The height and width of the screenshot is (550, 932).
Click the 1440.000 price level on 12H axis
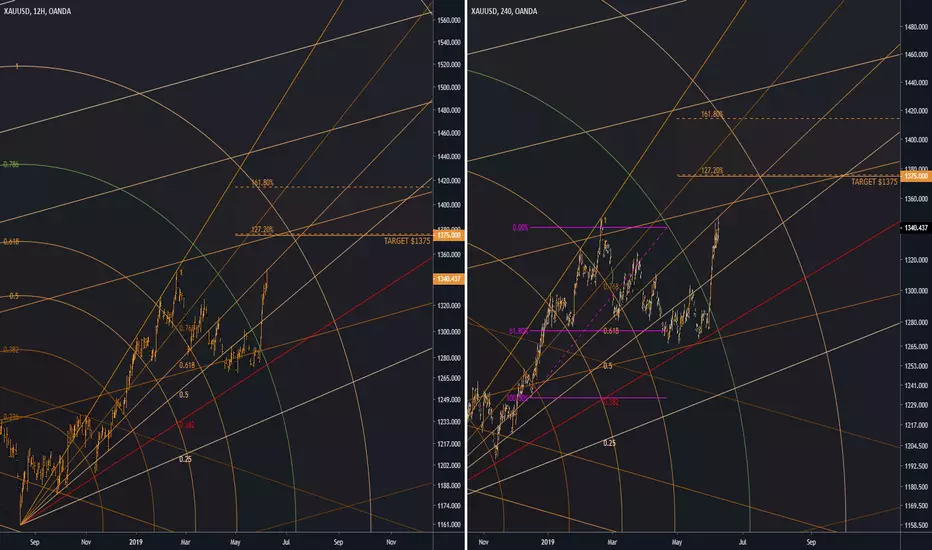click(449, 157)
